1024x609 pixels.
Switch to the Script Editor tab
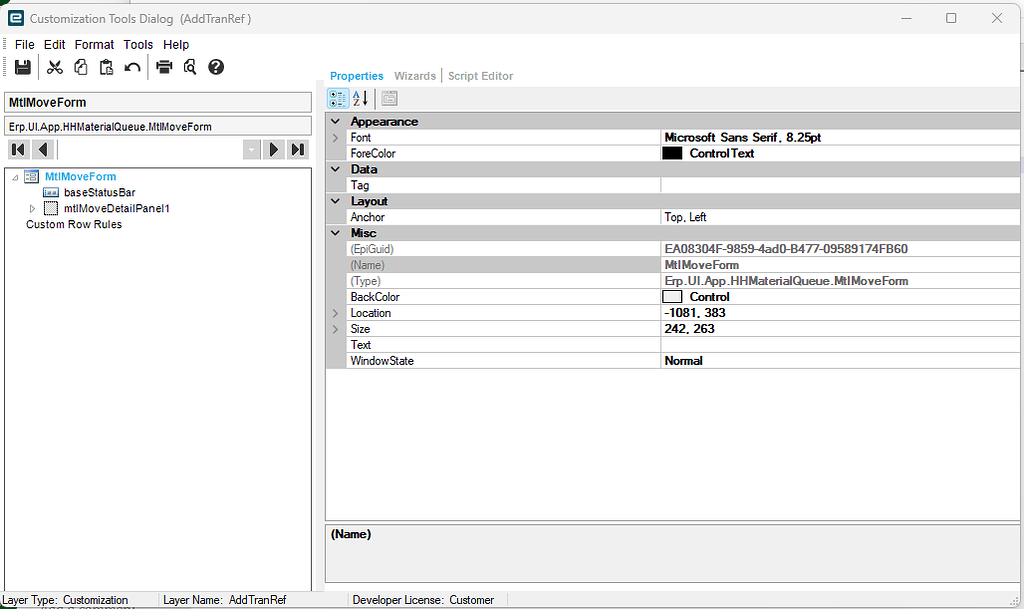pyautogui.click(x=479, y=75)
